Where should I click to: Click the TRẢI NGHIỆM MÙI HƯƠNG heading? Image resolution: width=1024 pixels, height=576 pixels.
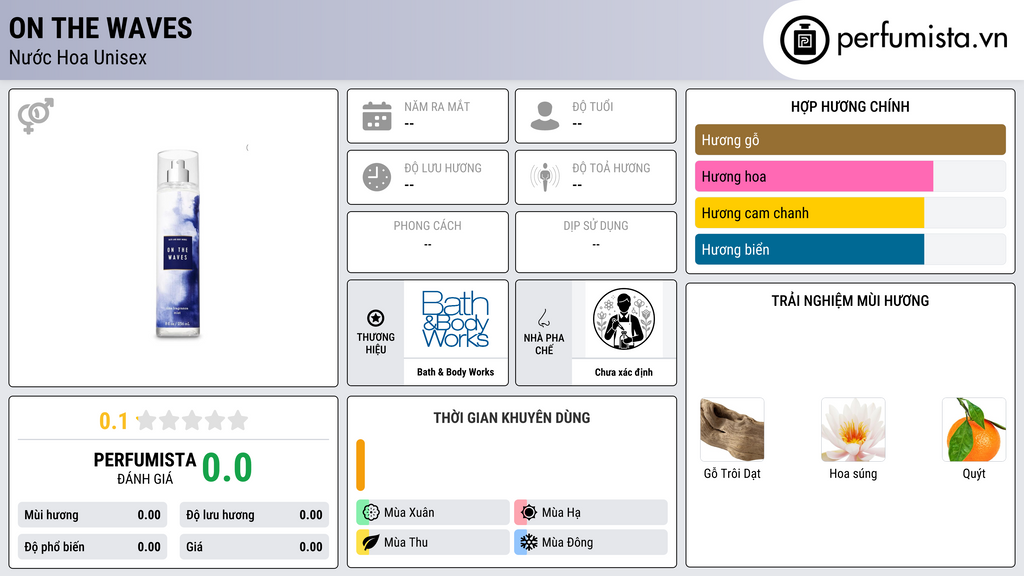point(850,301)
